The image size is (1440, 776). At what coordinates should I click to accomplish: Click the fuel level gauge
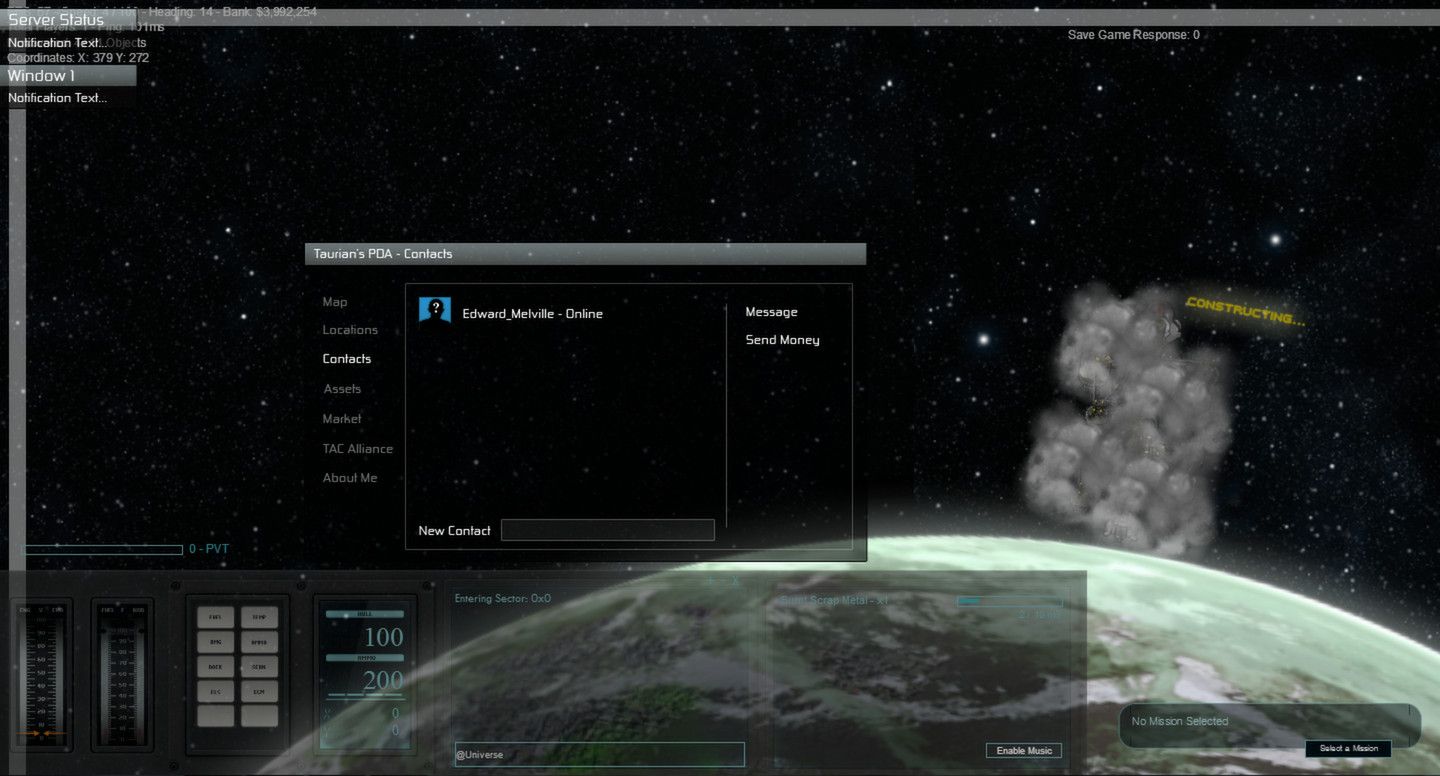point(124,675)
